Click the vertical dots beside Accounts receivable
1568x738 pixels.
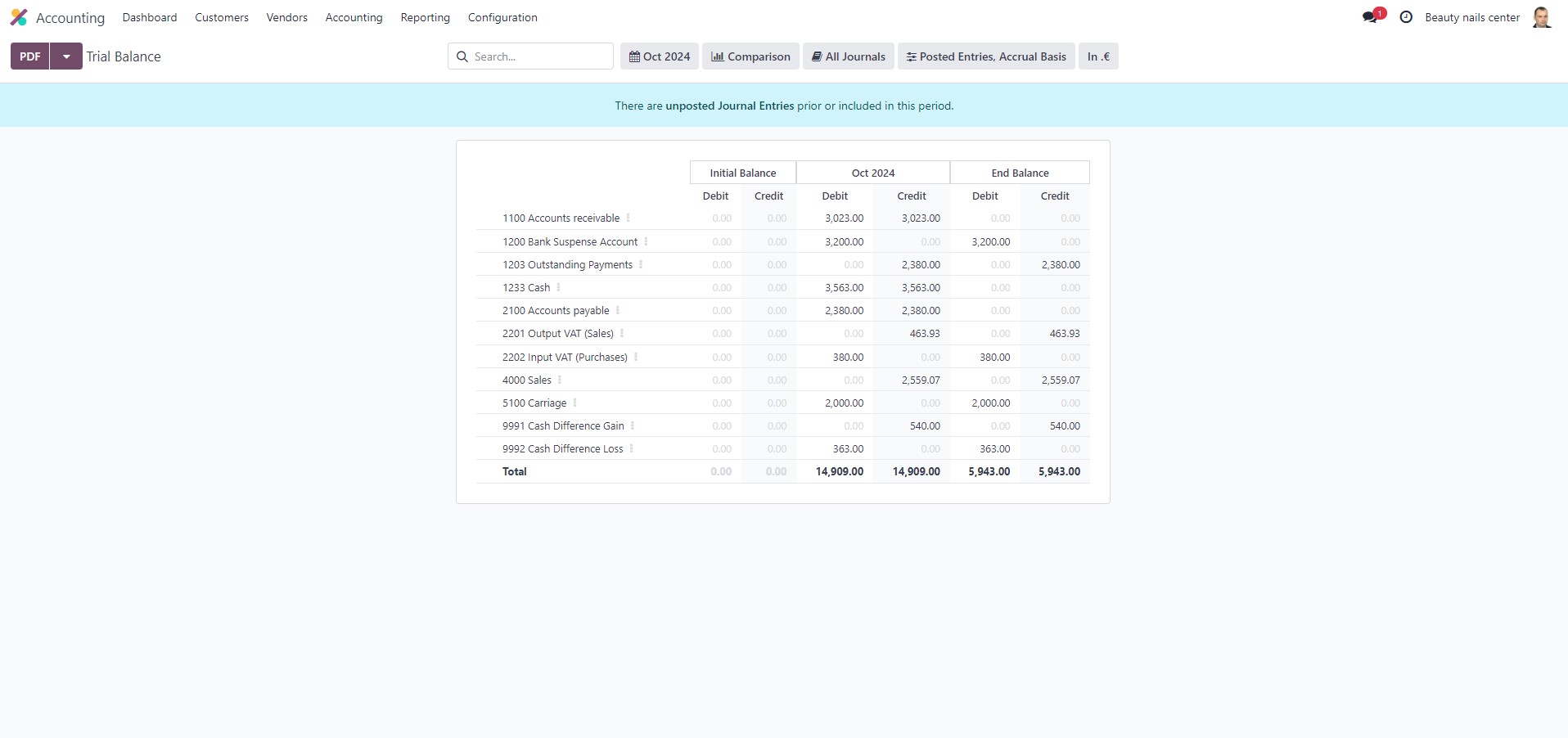pos(629,218)
